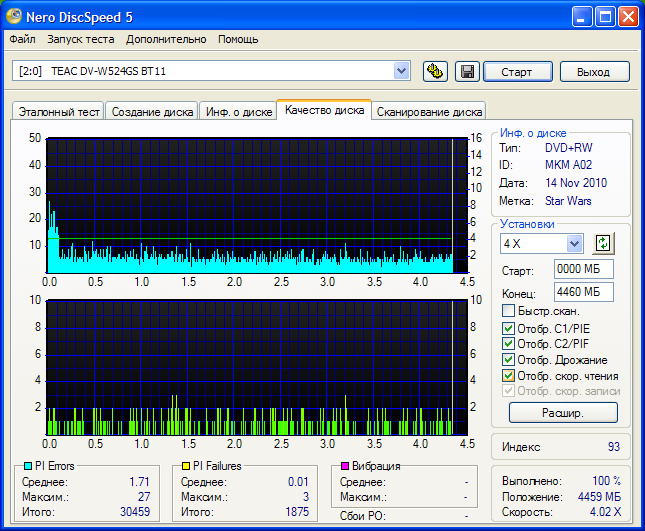Screen dimensions: 645x531
Task: Open the Запуск теста menu
Action: click(x=80, y=39)
